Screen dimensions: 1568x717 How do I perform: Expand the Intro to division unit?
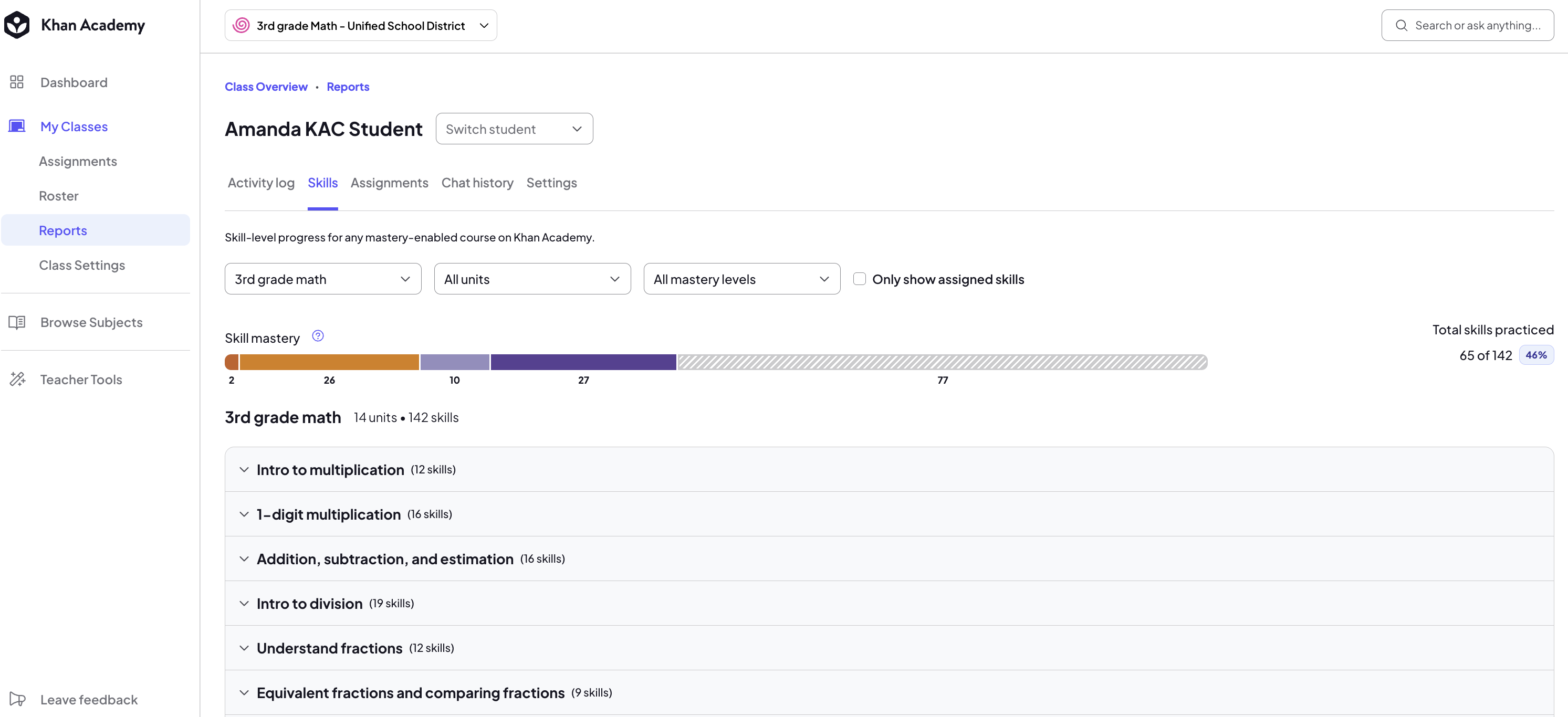point(888,603)
